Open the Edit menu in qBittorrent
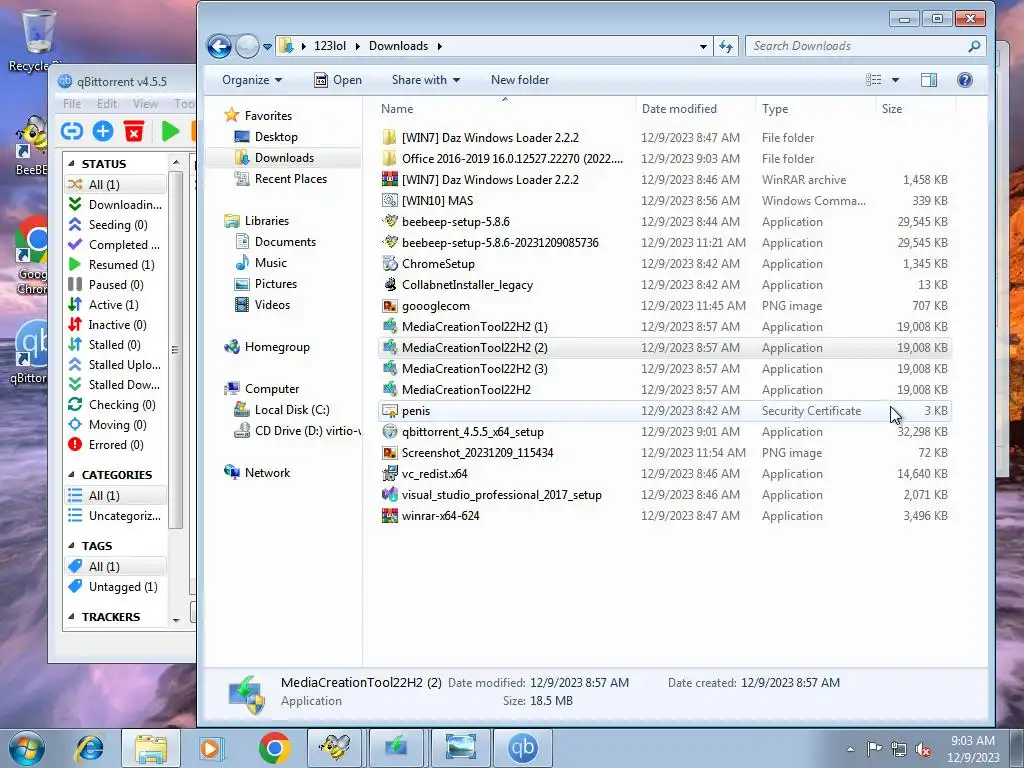1024x768 pixels. (107, 103)
